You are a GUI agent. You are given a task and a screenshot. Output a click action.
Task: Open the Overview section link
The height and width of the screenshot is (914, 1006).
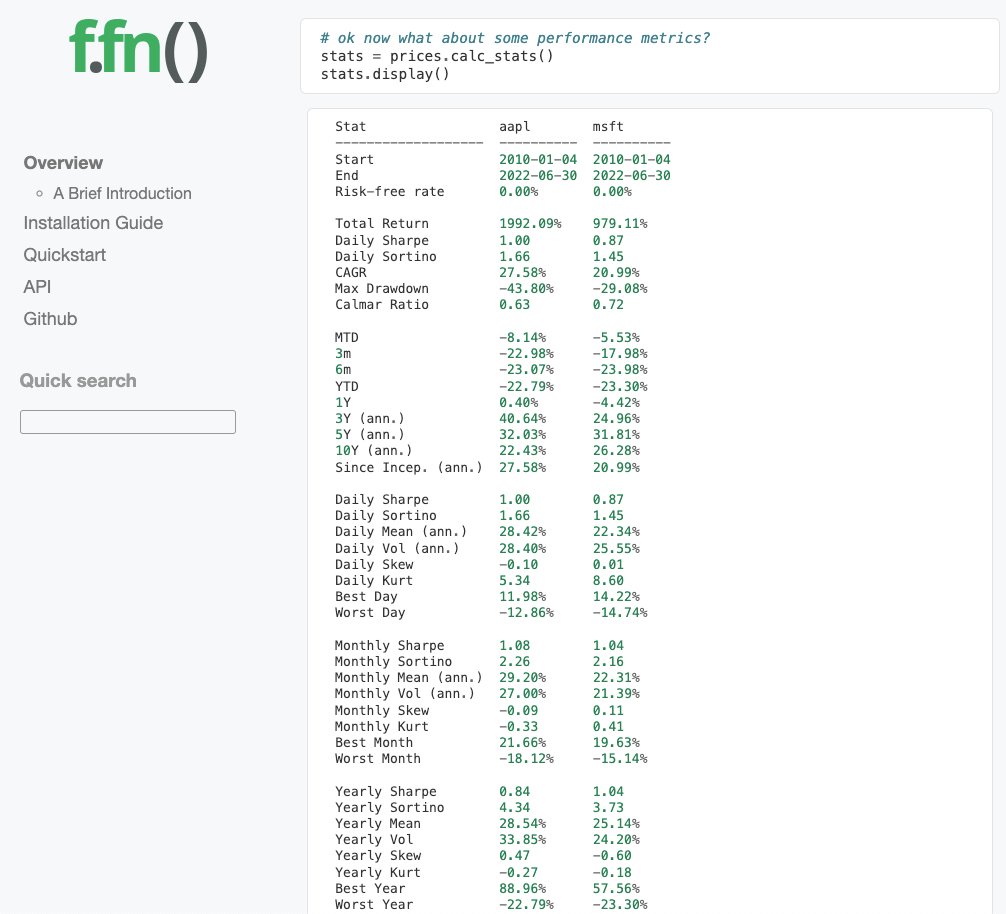63,163
